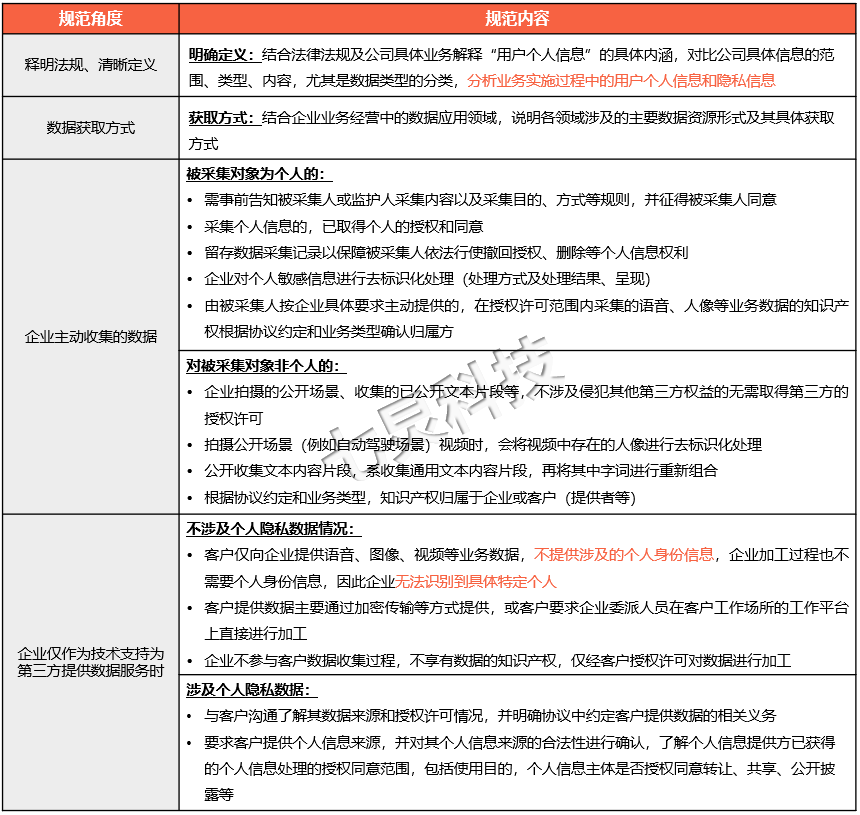
Task: Click the '规范角度' column header
Action: tap(90, 19)
